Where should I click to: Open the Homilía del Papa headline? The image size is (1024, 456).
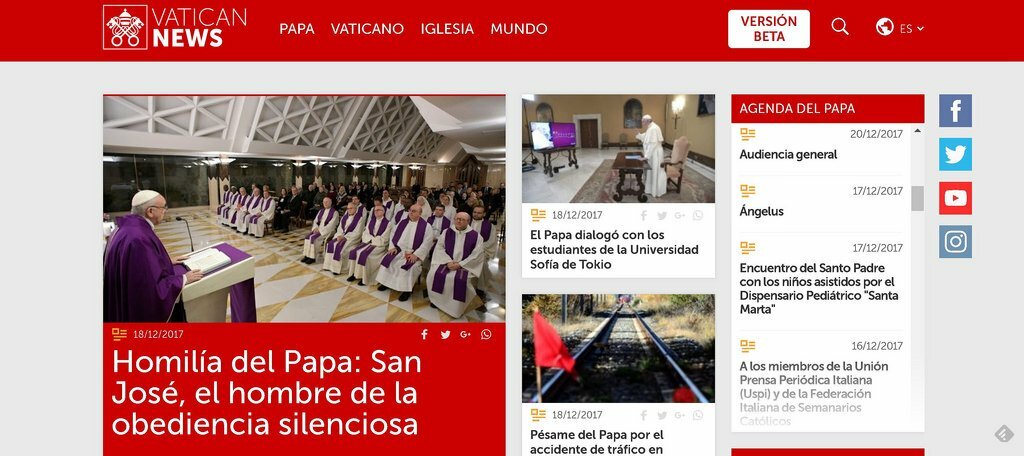[x=266, y=393]
